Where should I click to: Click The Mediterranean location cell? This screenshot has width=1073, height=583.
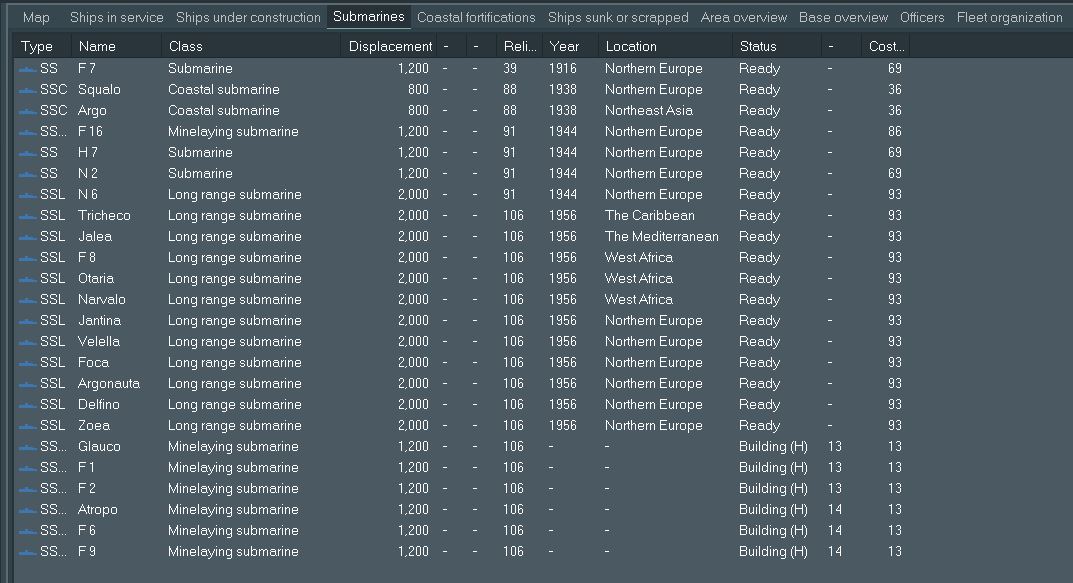pyautogui.click(x=661, y=236)
